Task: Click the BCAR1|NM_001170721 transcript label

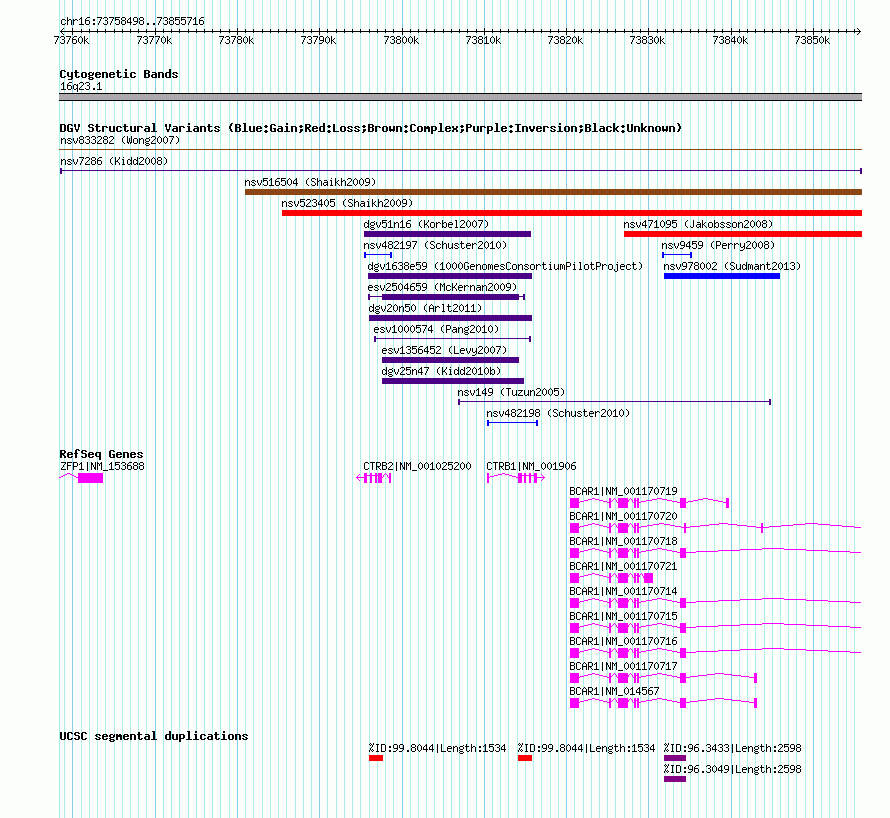Action: [623, 566]
